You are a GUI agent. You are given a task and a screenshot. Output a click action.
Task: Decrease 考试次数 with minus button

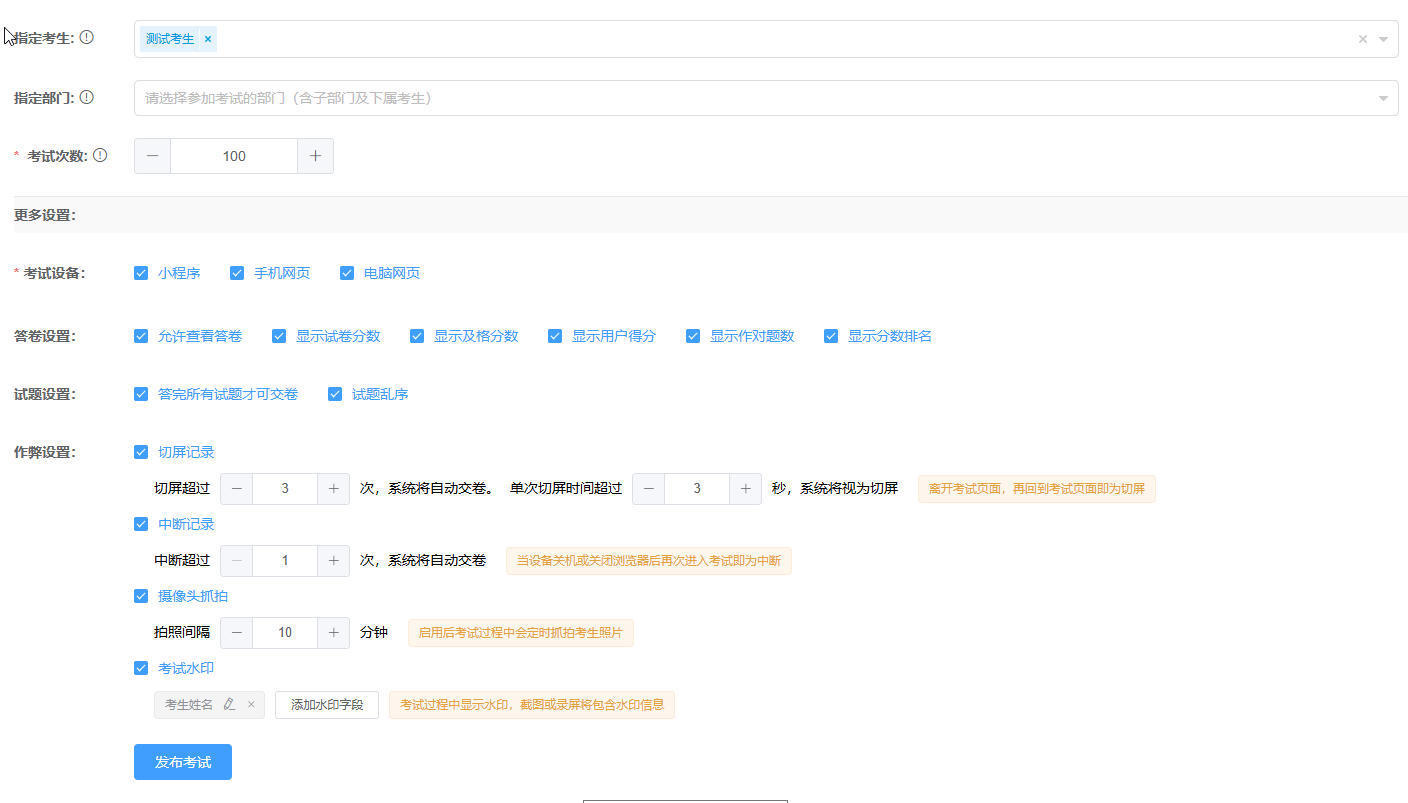click(153, 156)
